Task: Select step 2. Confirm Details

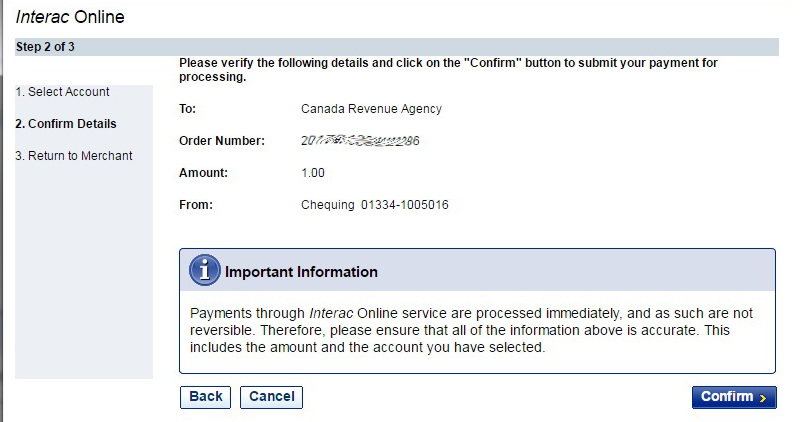Action: pos(66,124)
